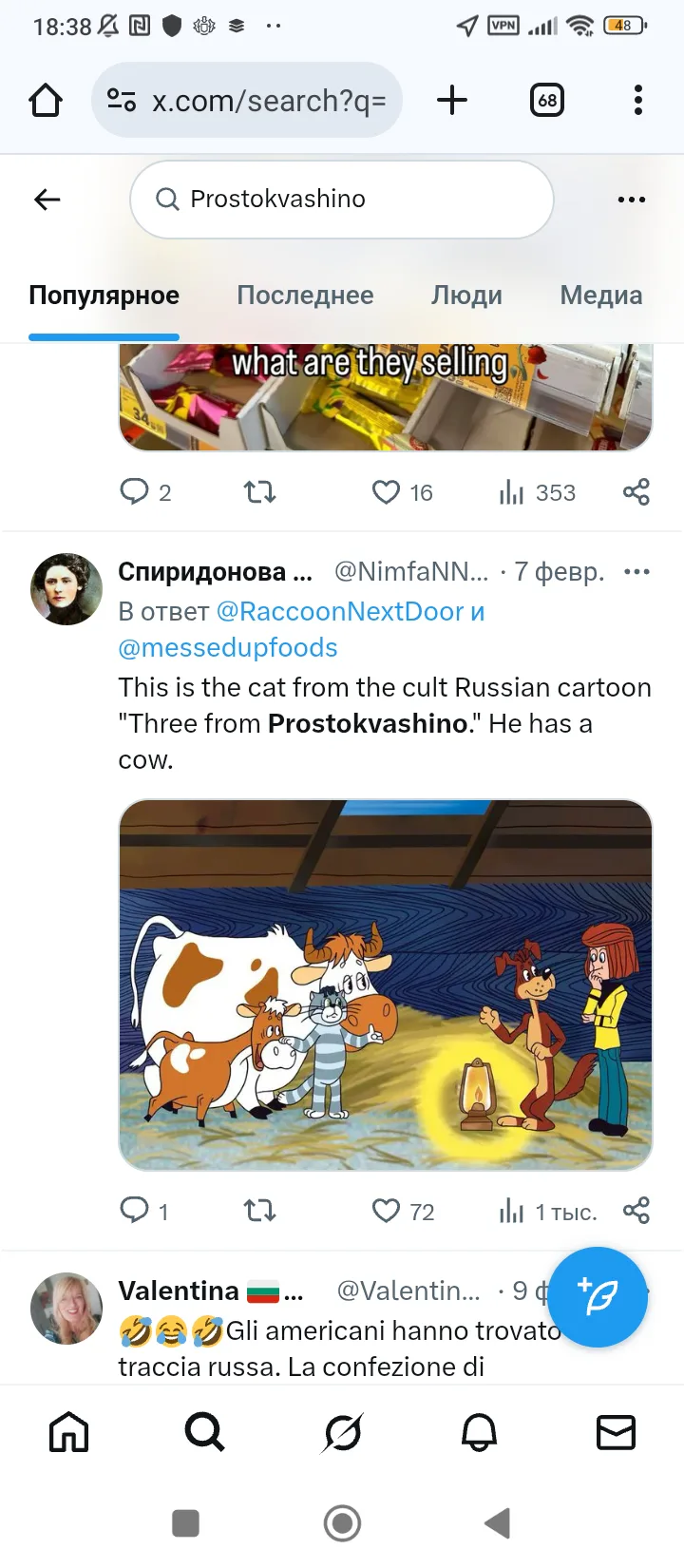Open the tab switcher showing 68 tabs
The height and width of the screenshot is (1568, 684).
tap(547, 100)
